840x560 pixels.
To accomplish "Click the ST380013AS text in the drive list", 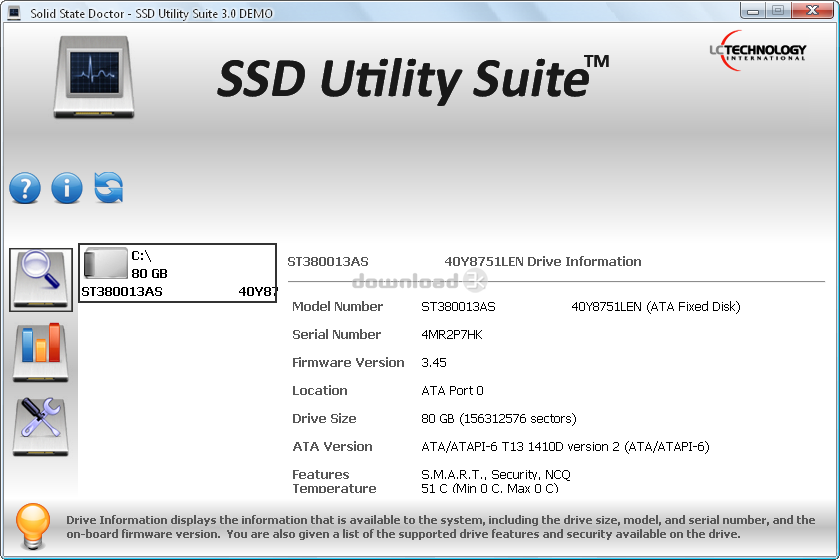I will pos(122,292).
